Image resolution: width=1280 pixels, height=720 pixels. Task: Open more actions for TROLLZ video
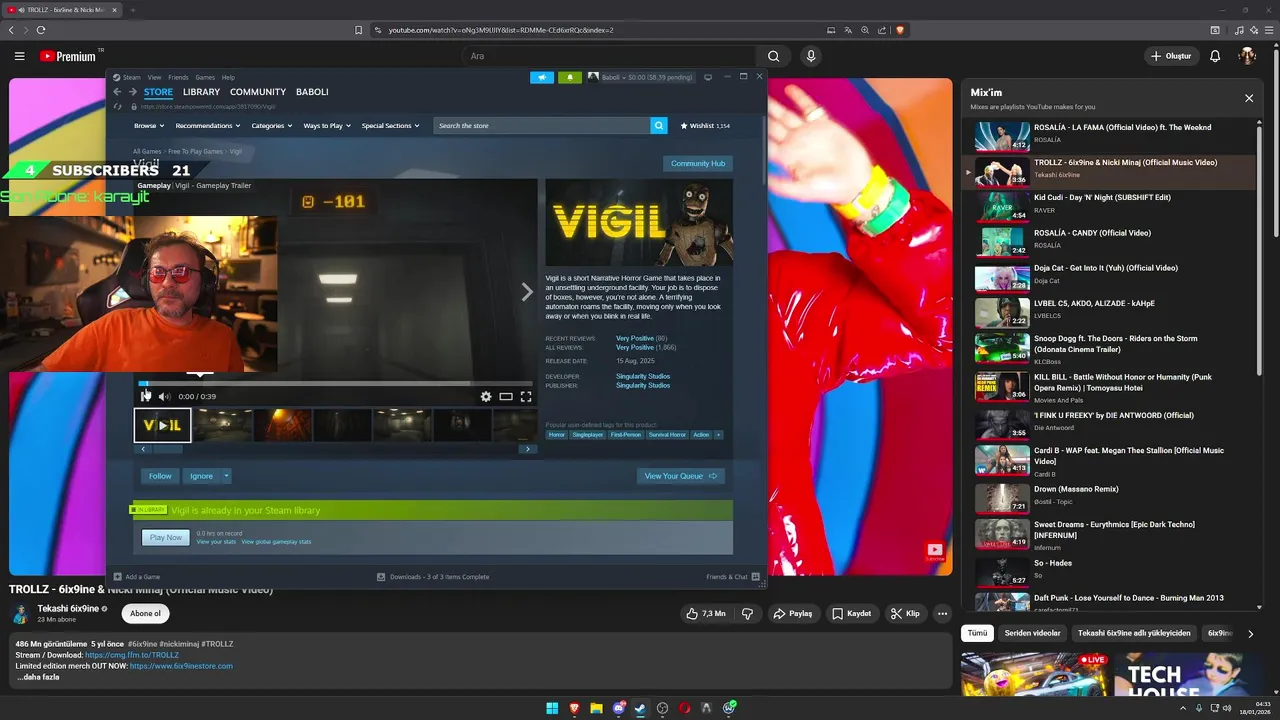coord(942,613)
